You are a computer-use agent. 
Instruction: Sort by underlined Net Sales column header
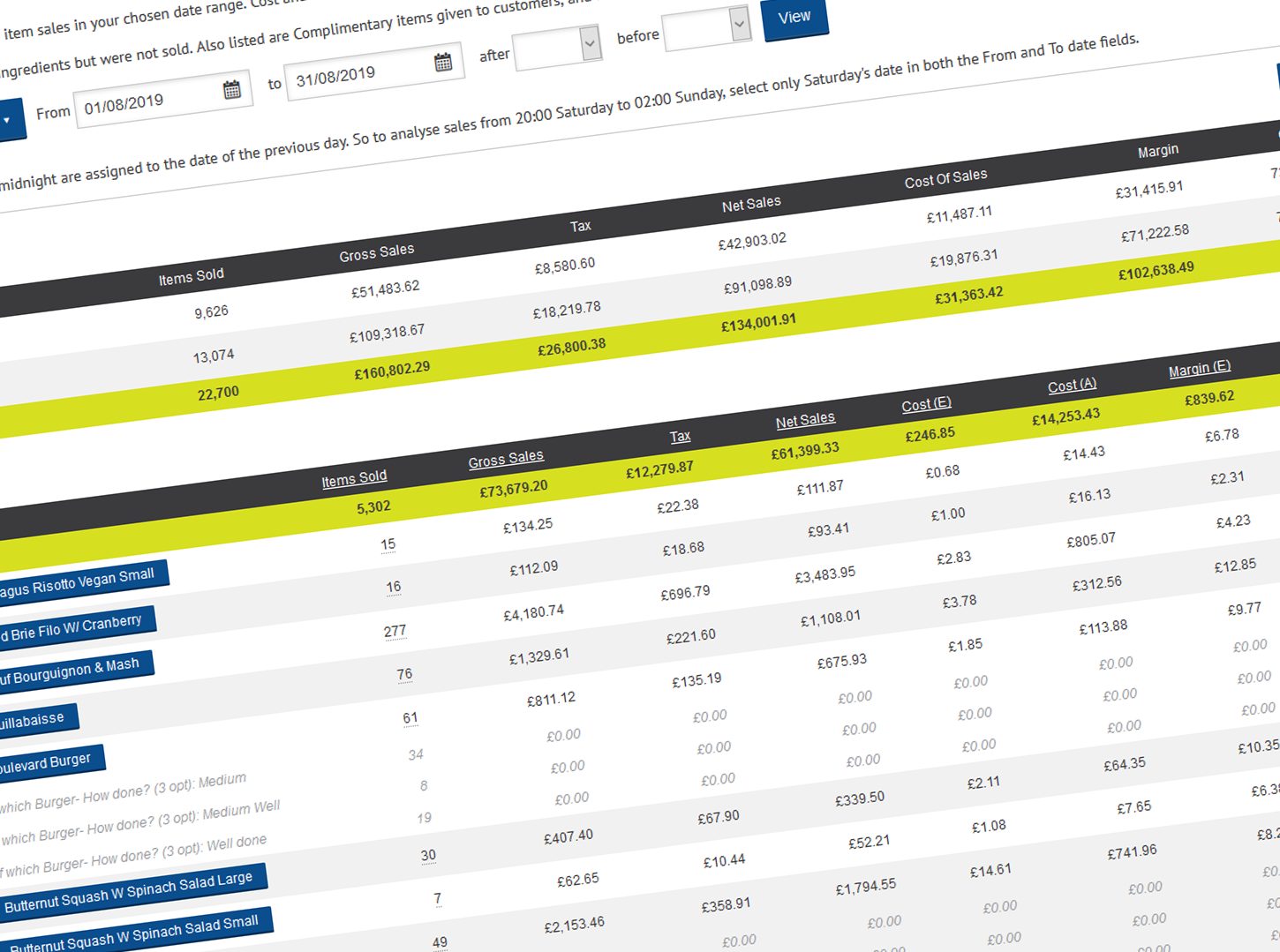[x=805, y=420]
